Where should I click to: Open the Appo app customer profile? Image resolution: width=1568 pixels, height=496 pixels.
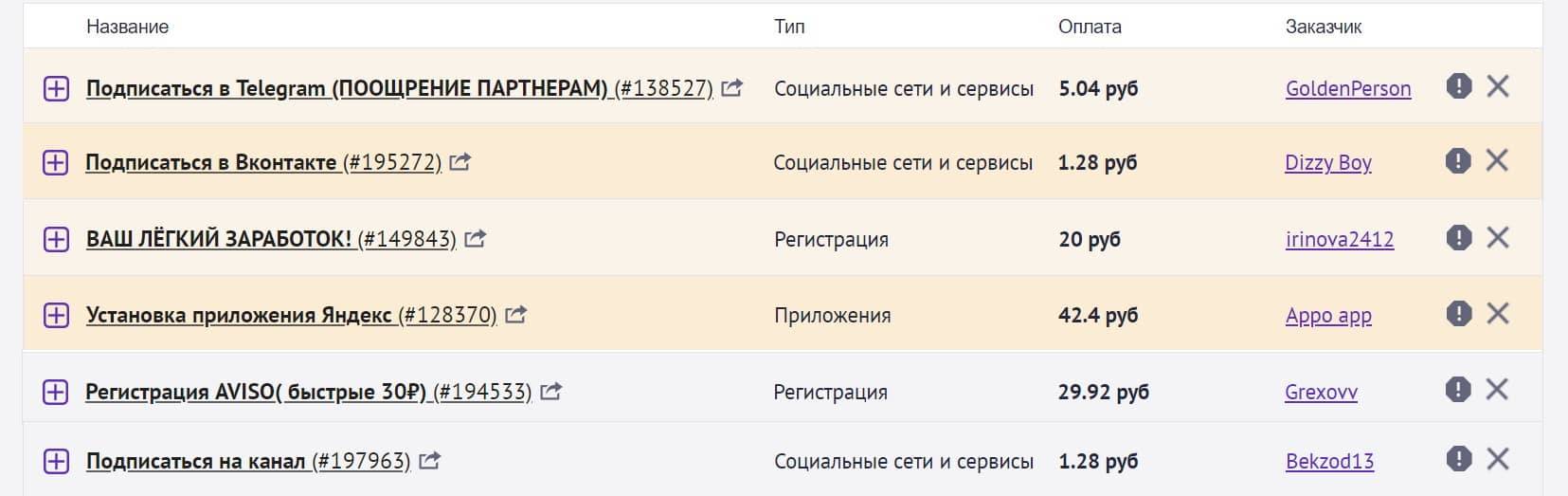click(x=1328, y=316)
